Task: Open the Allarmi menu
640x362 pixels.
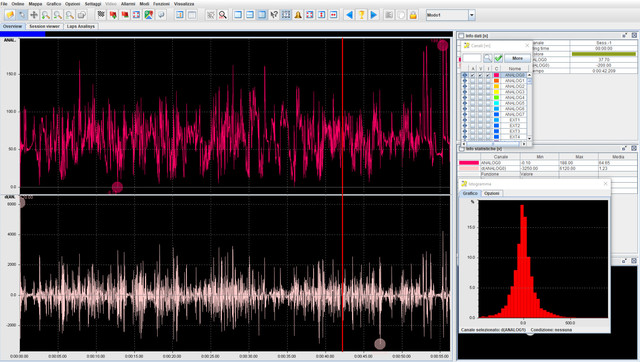Action: 128,4
